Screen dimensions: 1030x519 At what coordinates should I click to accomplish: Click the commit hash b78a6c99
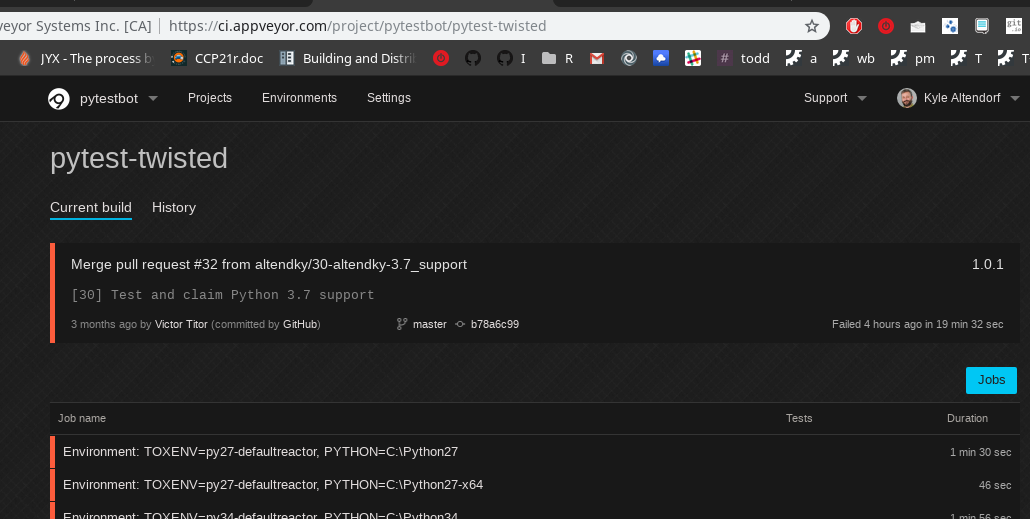point(495,324)
